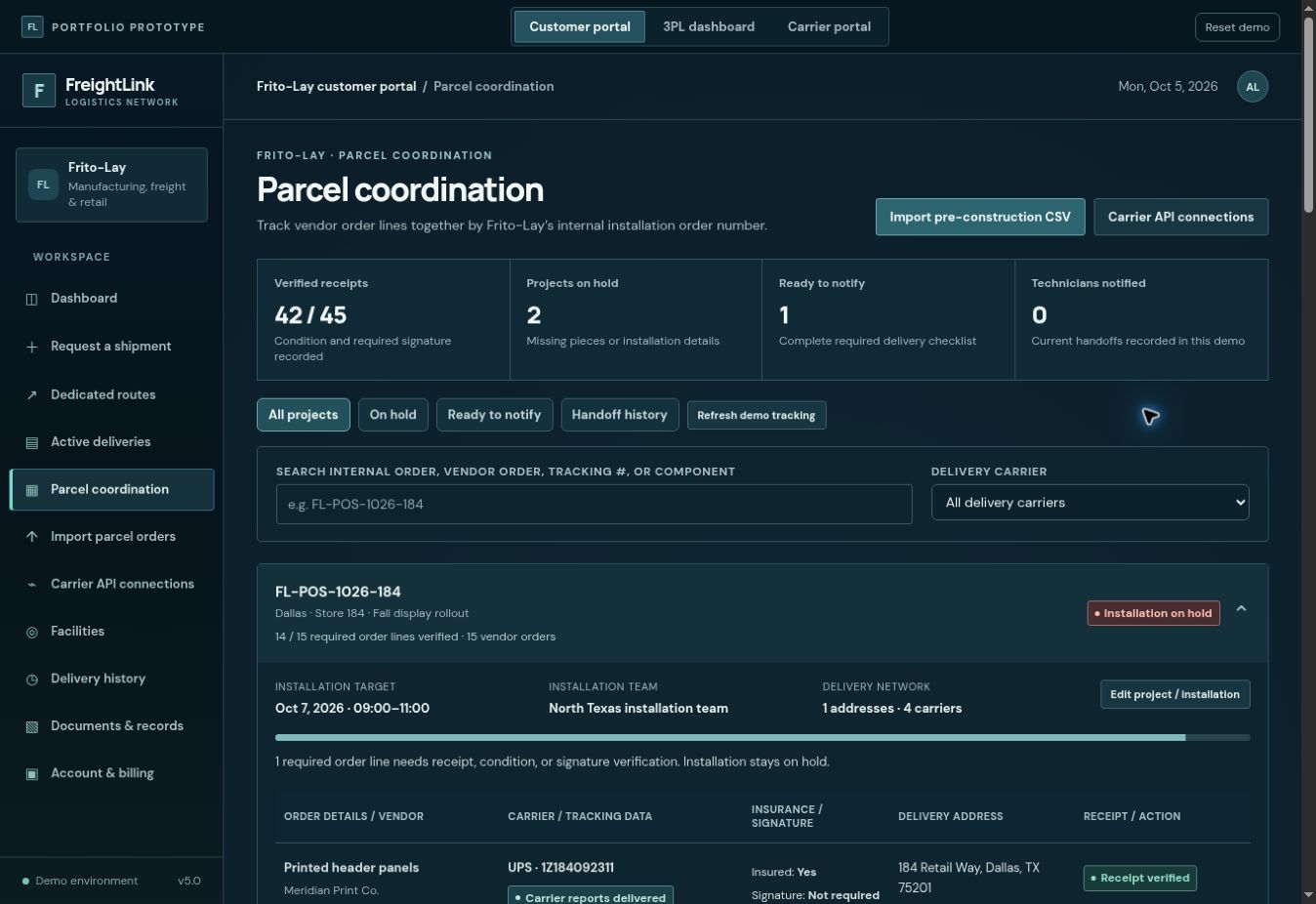The height and width of the screenshot is (904, 1316).
Task: Filter projects by On hold
Action: [393, 415]
